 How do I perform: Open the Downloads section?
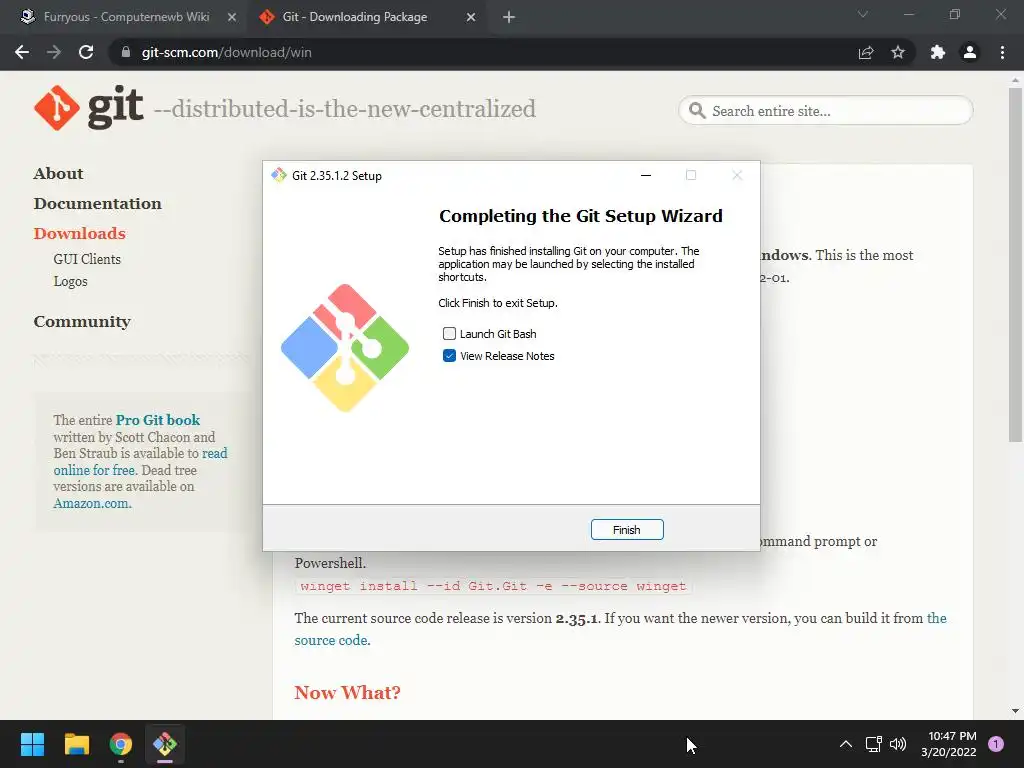80,234
